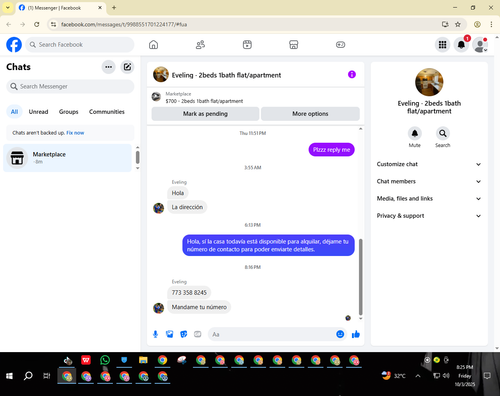Open the notifications bell
This screenshot has width=500, height=396.
461,45
